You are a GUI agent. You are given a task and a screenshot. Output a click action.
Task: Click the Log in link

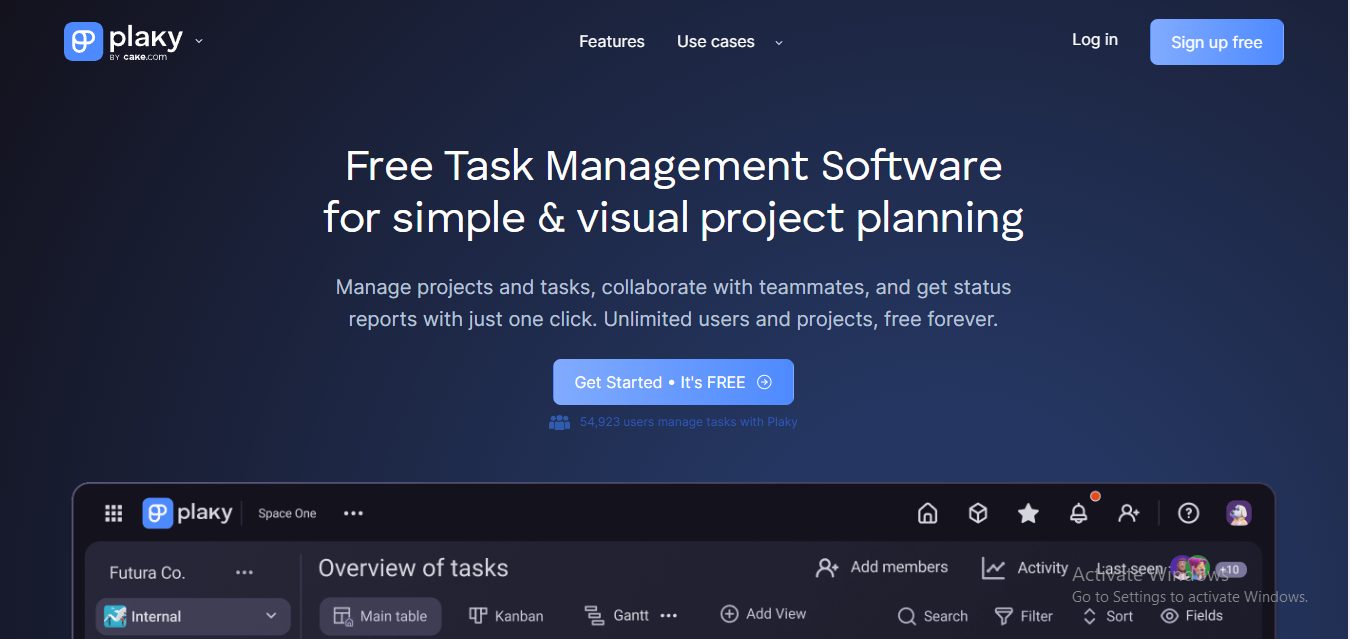[x=1095, y=40]
